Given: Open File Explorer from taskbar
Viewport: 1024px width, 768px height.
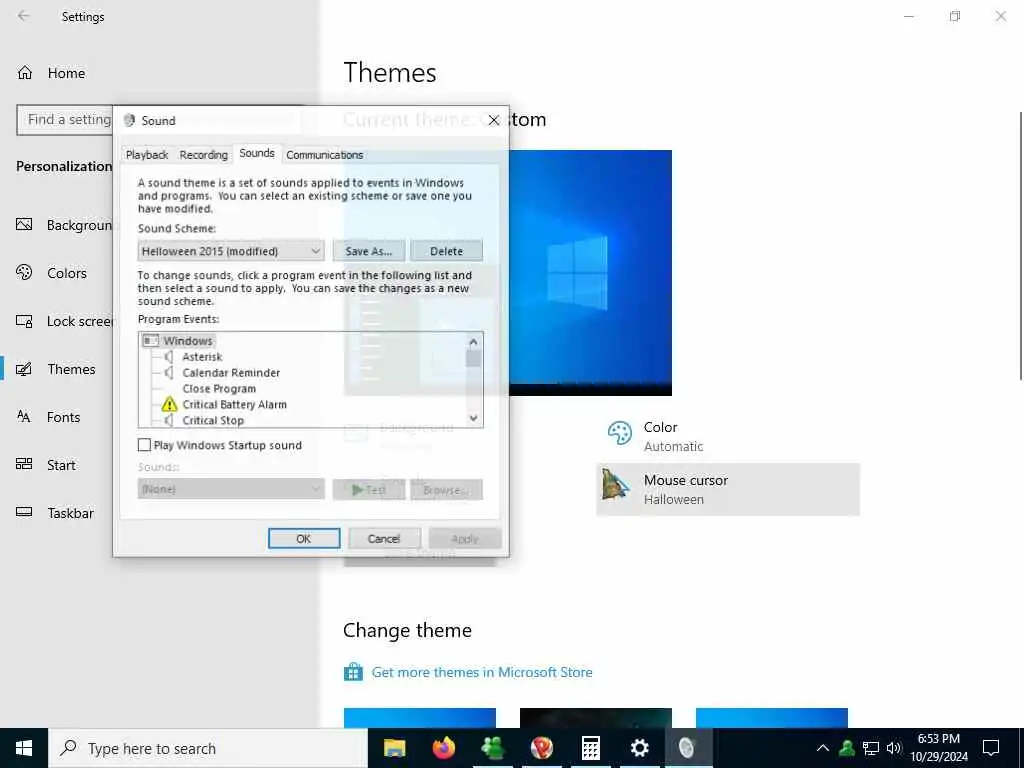Looking at the screenshot, I should [394, 748].
